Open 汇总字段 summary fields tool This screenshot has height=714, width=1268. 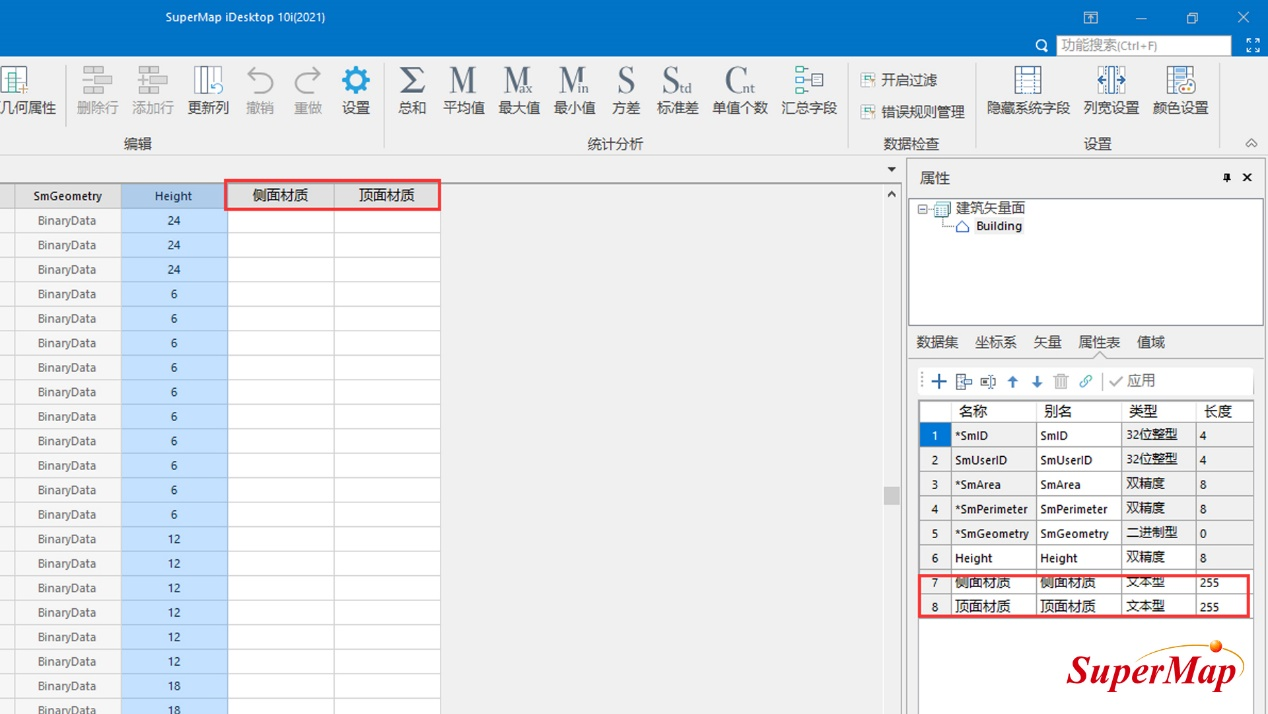808,90
